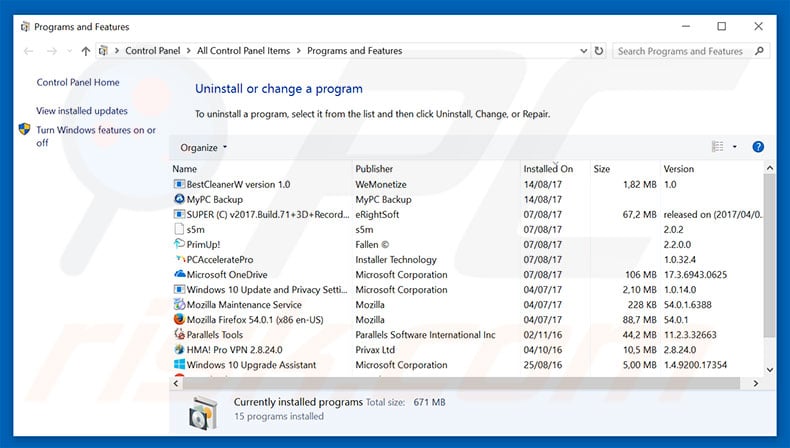This screenshot has height=448, width=790.
Task: Click the Privax Ltd publisher cell
Action: click(375, 350)
